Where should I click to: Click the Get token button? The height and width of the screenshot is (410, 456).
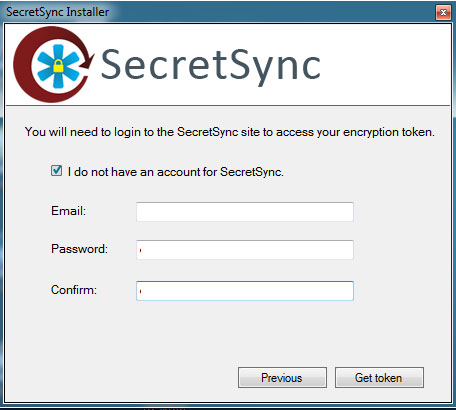[x=379, y=378]
